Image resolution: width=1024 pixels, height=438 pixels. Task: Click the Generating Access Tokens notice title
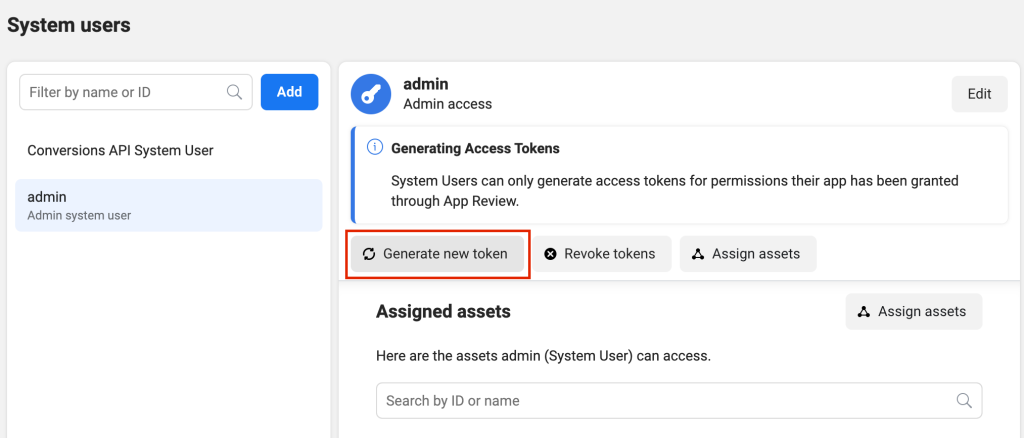click(475, 148)
